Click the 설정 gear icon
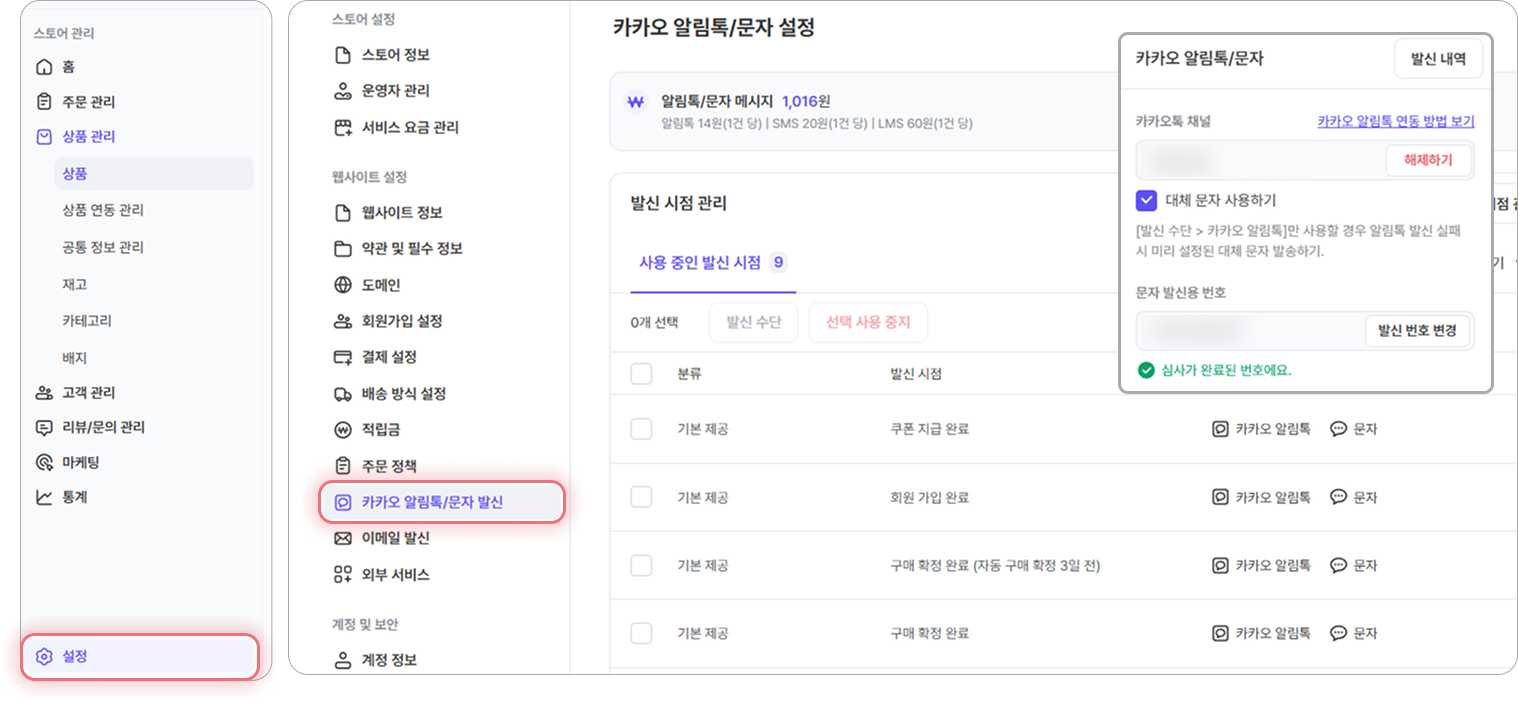 coord(44,657)
